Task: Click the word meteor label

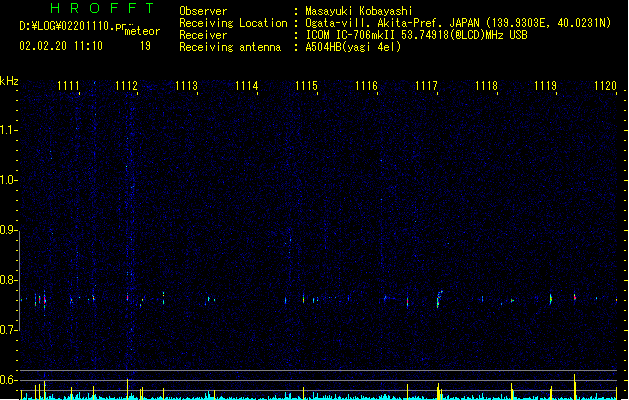Action: click(x=142, y=31)
